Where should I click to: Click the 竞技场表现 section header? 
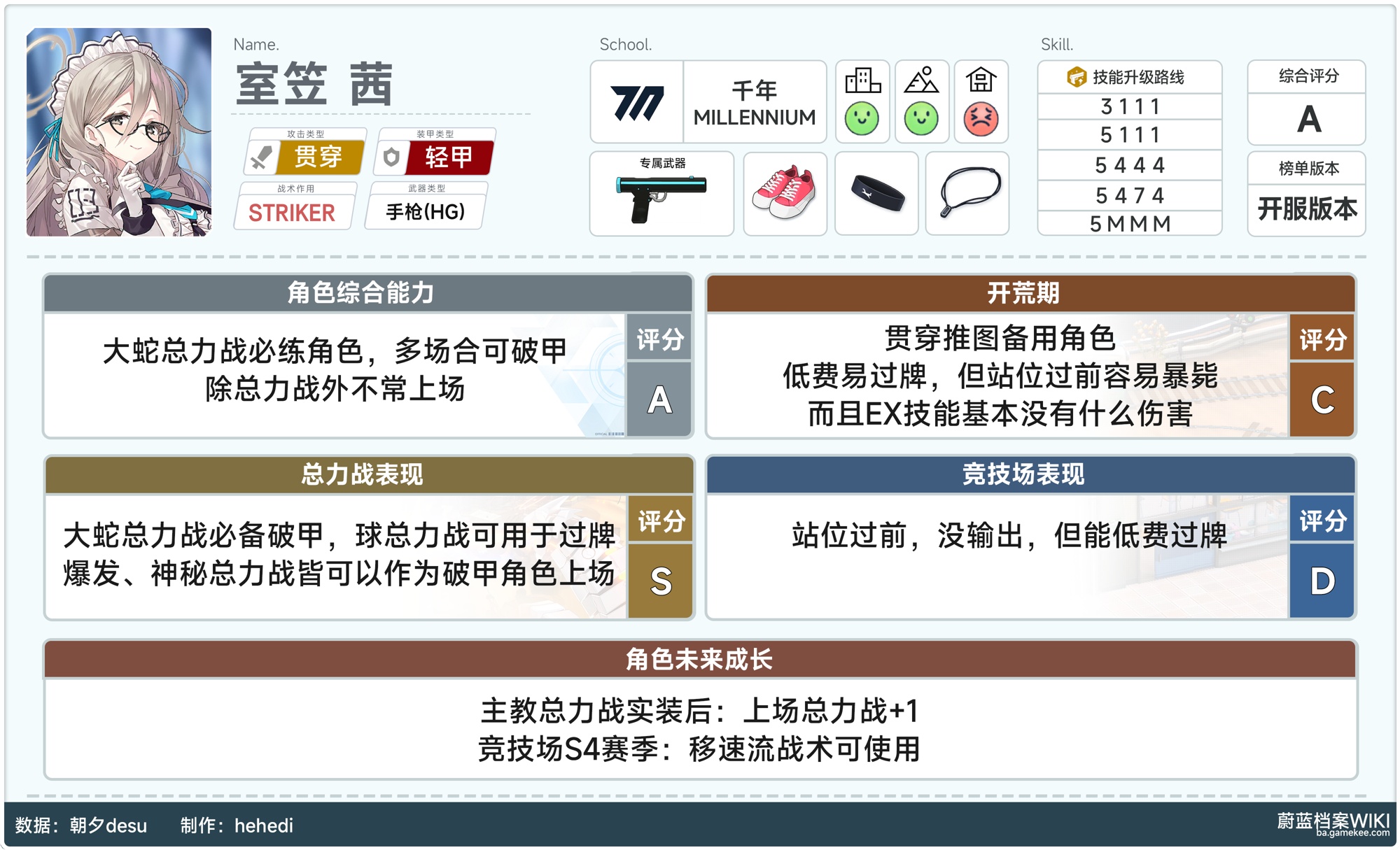pos(1023,474)
